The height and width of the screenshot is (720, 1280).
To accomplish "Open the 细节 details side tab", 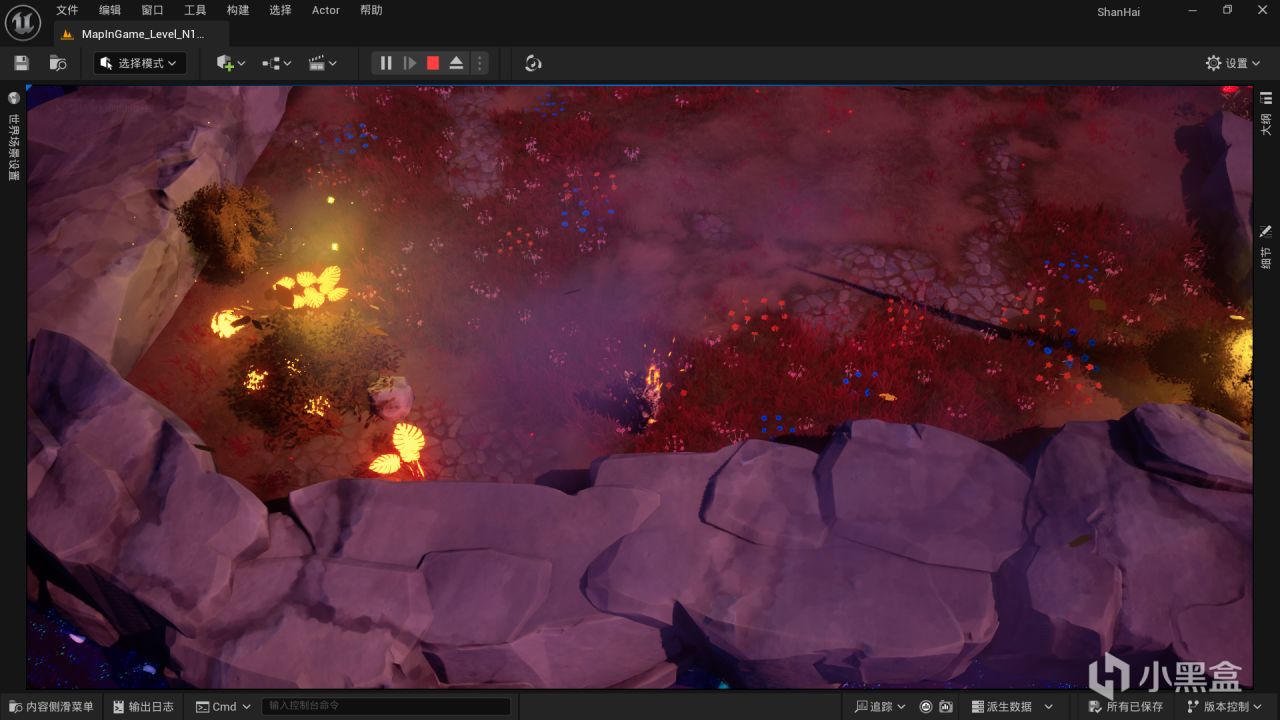I will click(x=1266, y=247).
